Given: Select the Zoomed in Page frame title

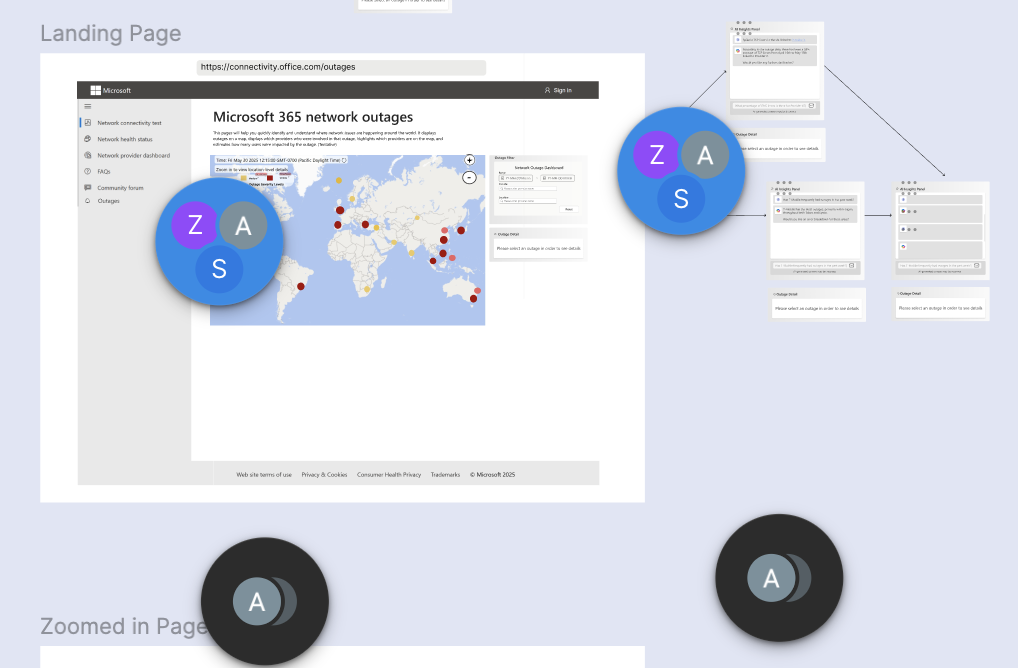Looking at the screenshot, I should 123,626.
